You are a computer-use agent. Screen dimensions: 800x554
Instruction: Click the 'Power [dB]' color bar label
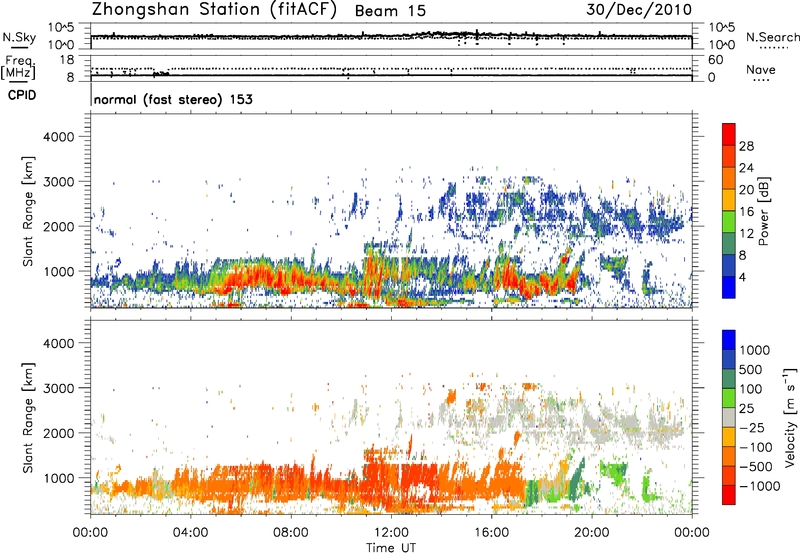(763, 211)
